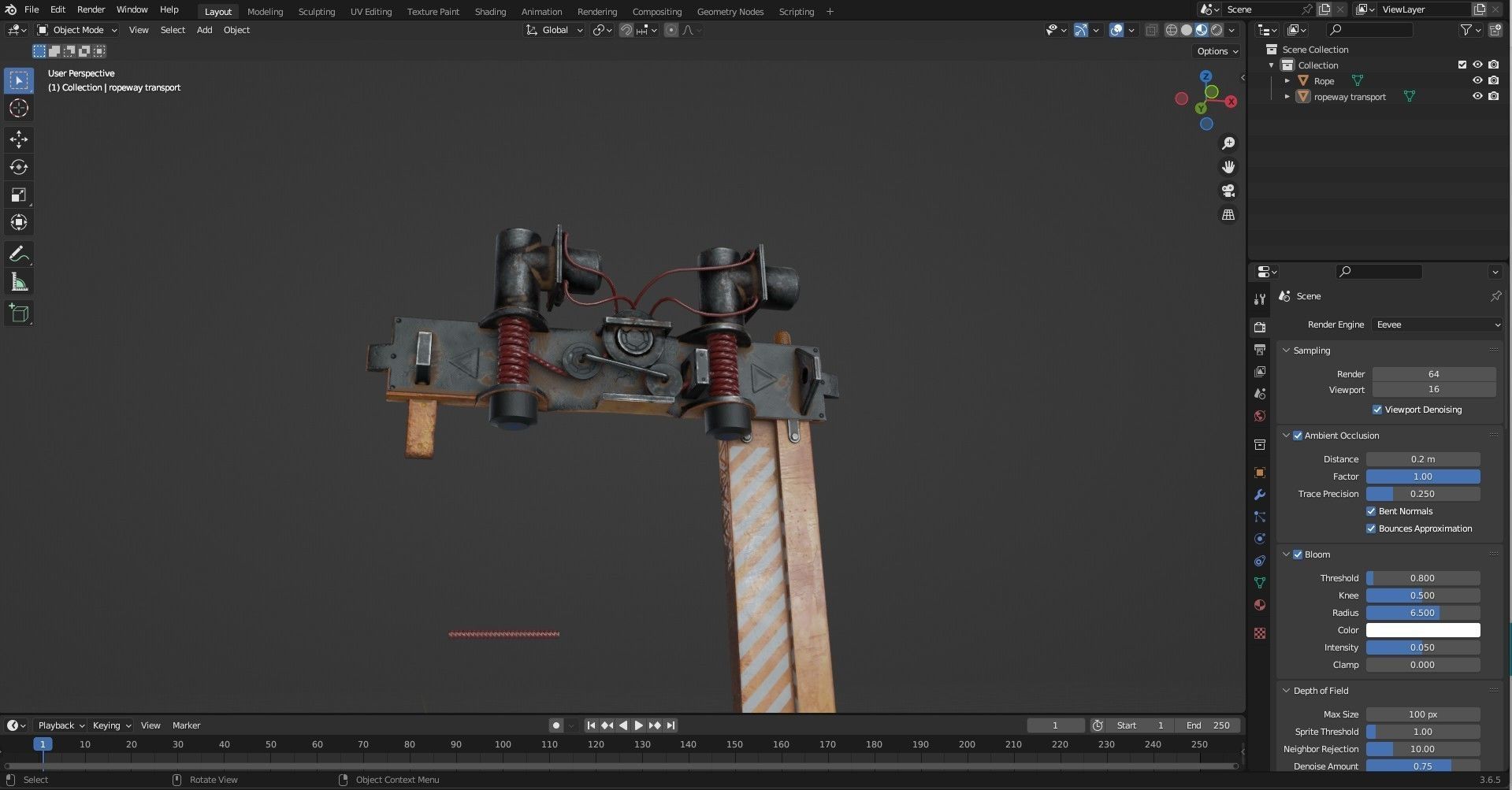This screenshot has width=1512, height=790.
Task: Click the play animation button
Action: [x=639, y=725]
